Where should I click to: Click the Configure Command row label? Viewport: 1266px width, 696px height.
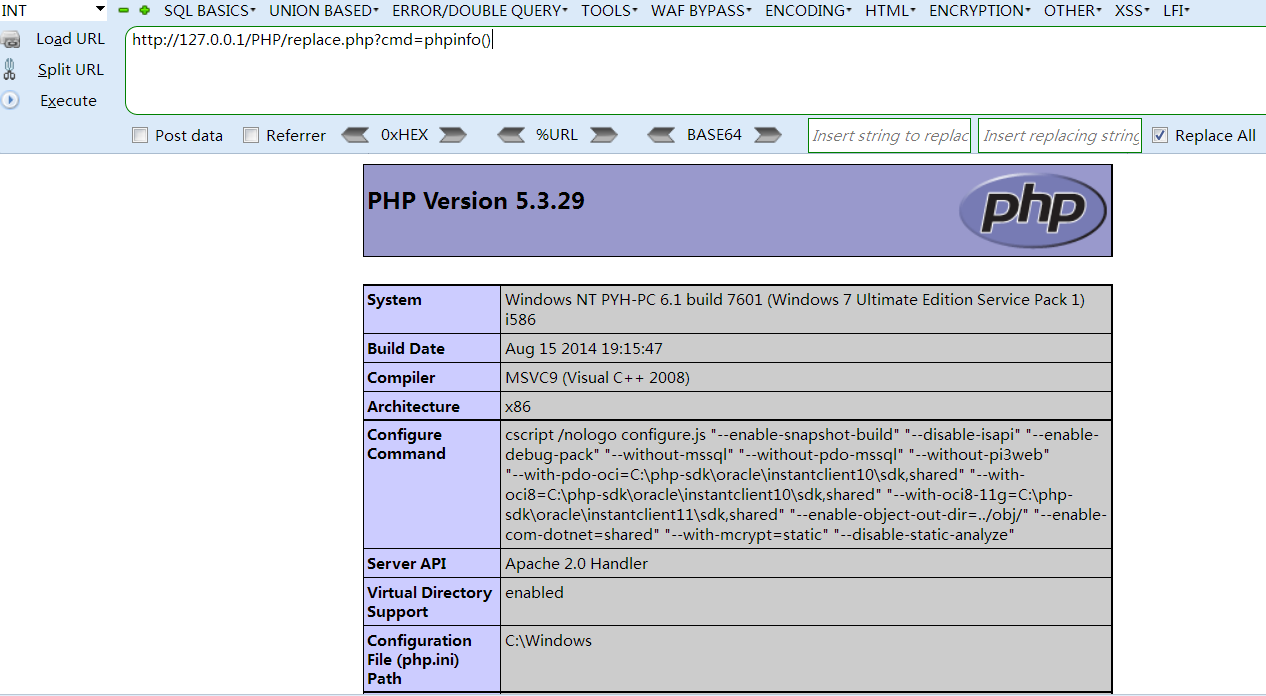(406, 444)
